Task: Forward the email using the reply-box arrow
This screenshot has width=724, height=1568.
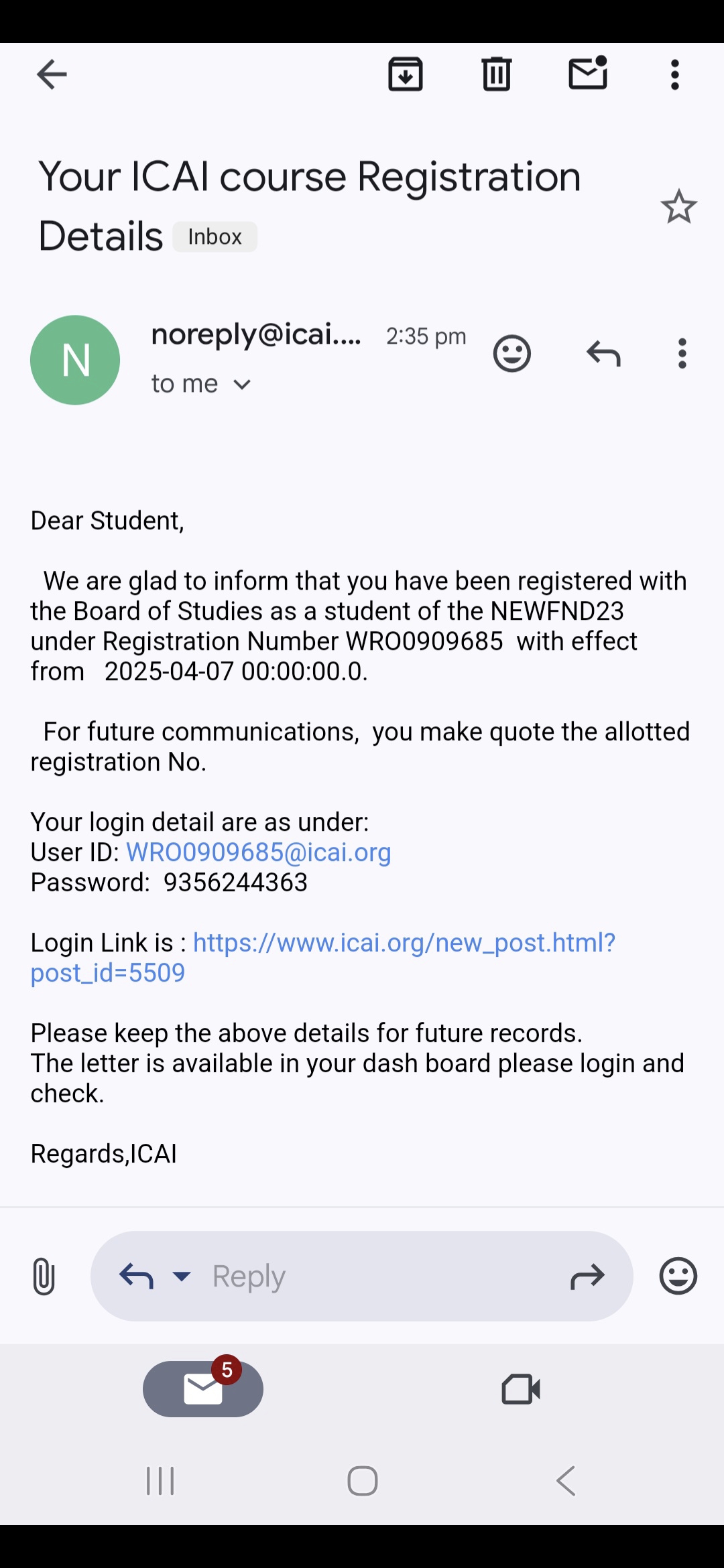Action: tap(587, 1277)
